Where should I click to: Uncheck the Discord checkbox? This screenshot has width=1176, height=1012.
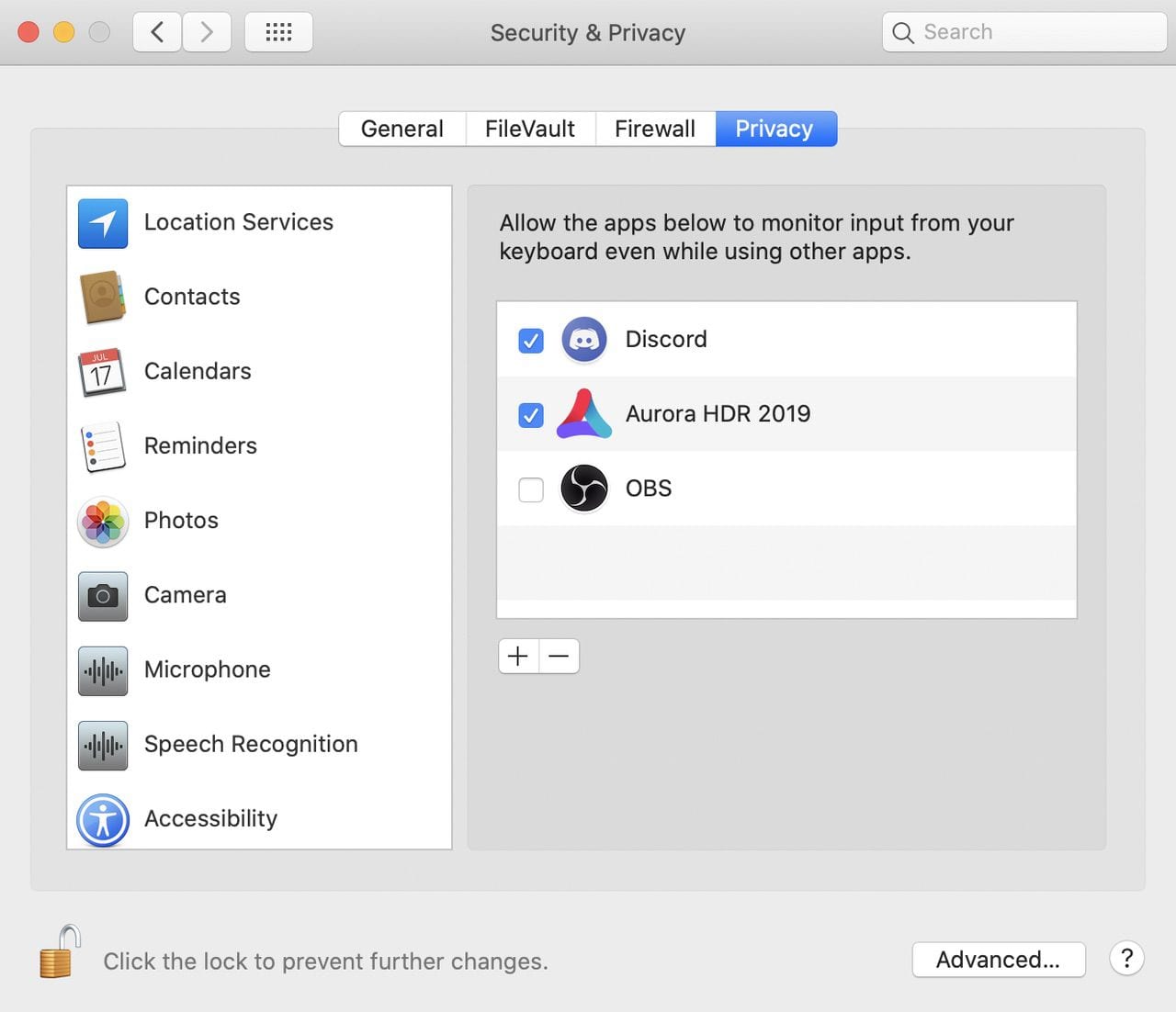click(x=531, y=341)
